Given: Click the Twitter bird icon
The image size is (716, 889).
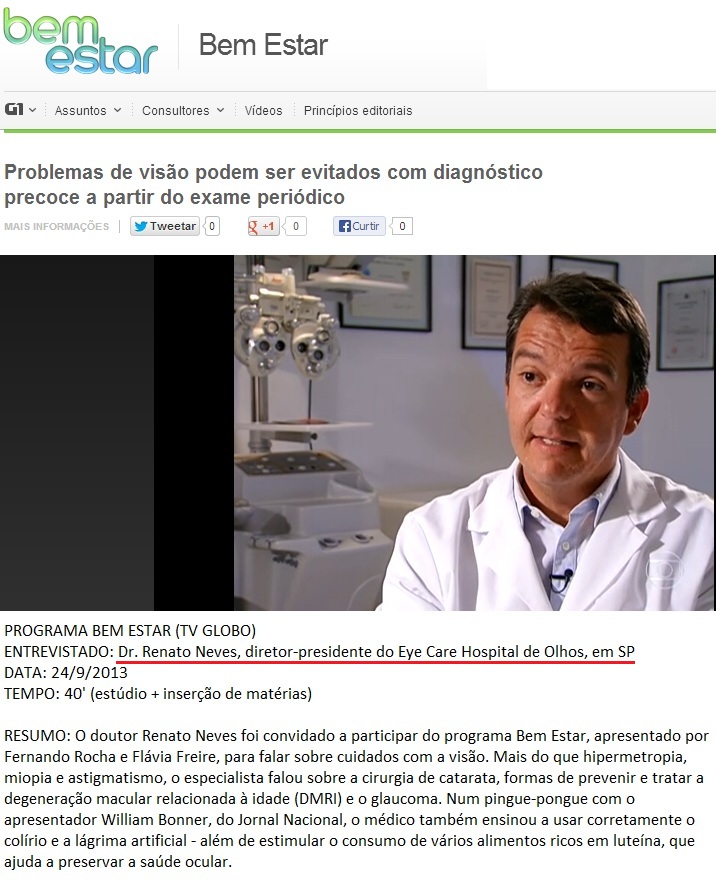Looking at the screenshot, I should tap(141, 226).
